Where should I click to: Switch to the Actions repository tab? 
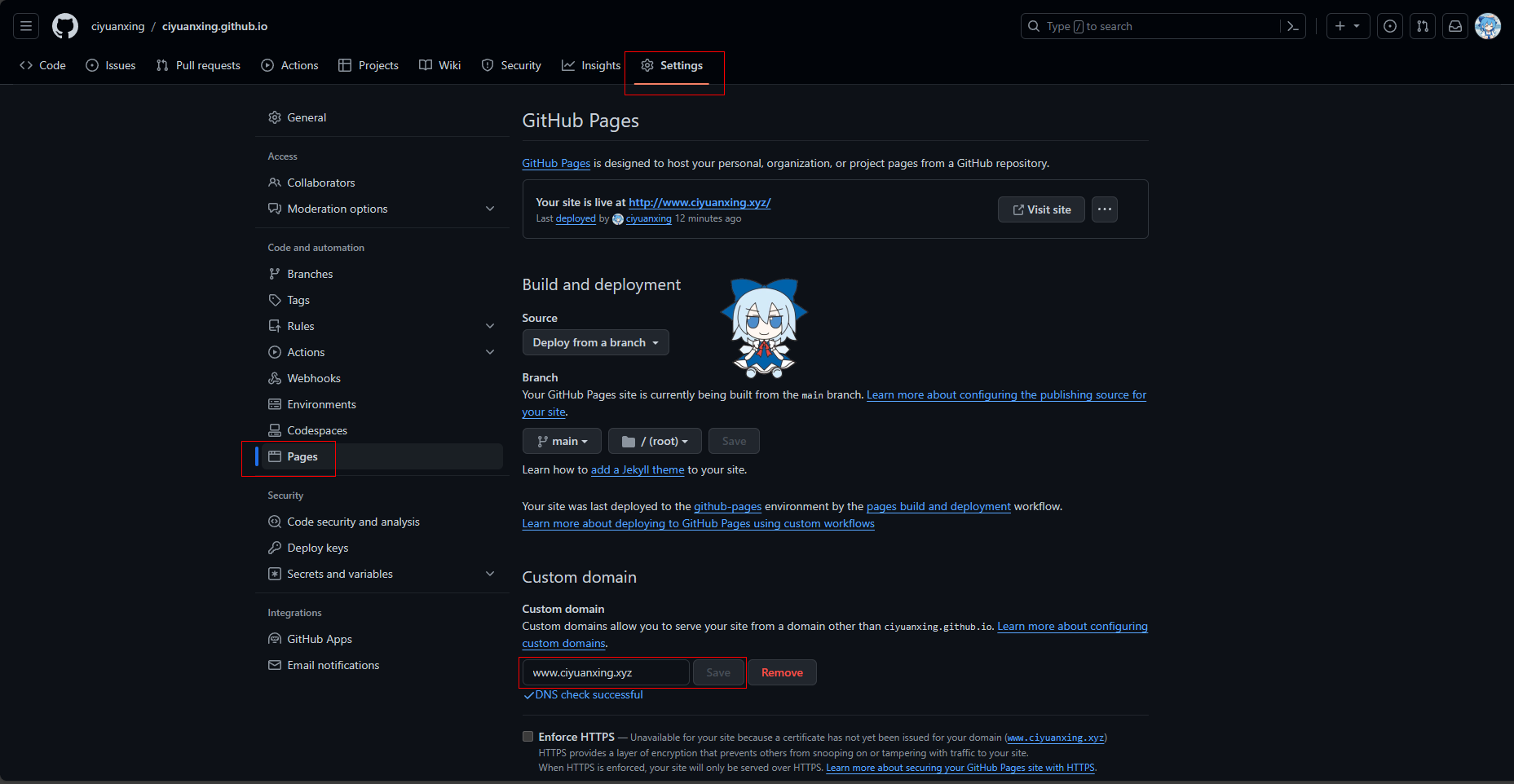(x=289, y=65)
